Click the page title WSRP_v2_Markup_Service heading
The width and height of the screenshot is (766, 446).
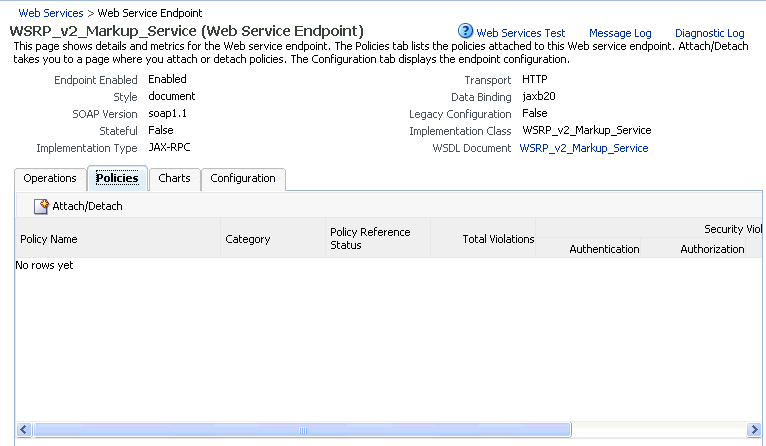[187, 31]
